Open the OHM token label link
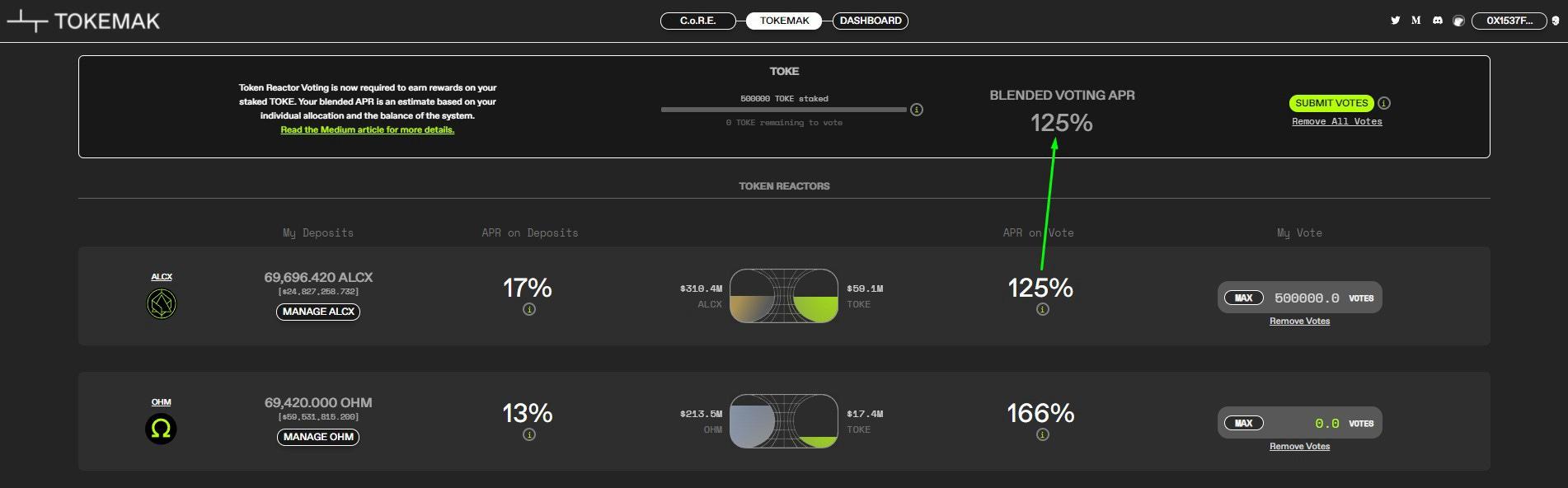The height and width of the screenshot is (488, 1568). click(x=162, y=402)
